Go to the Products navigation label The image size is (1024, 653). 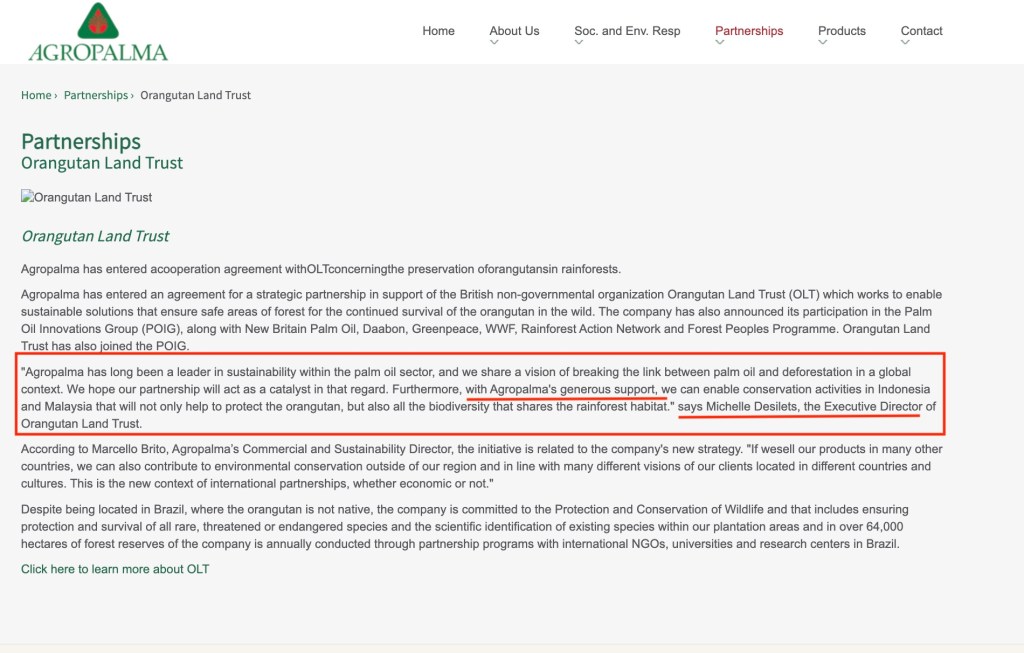[841, 31]
